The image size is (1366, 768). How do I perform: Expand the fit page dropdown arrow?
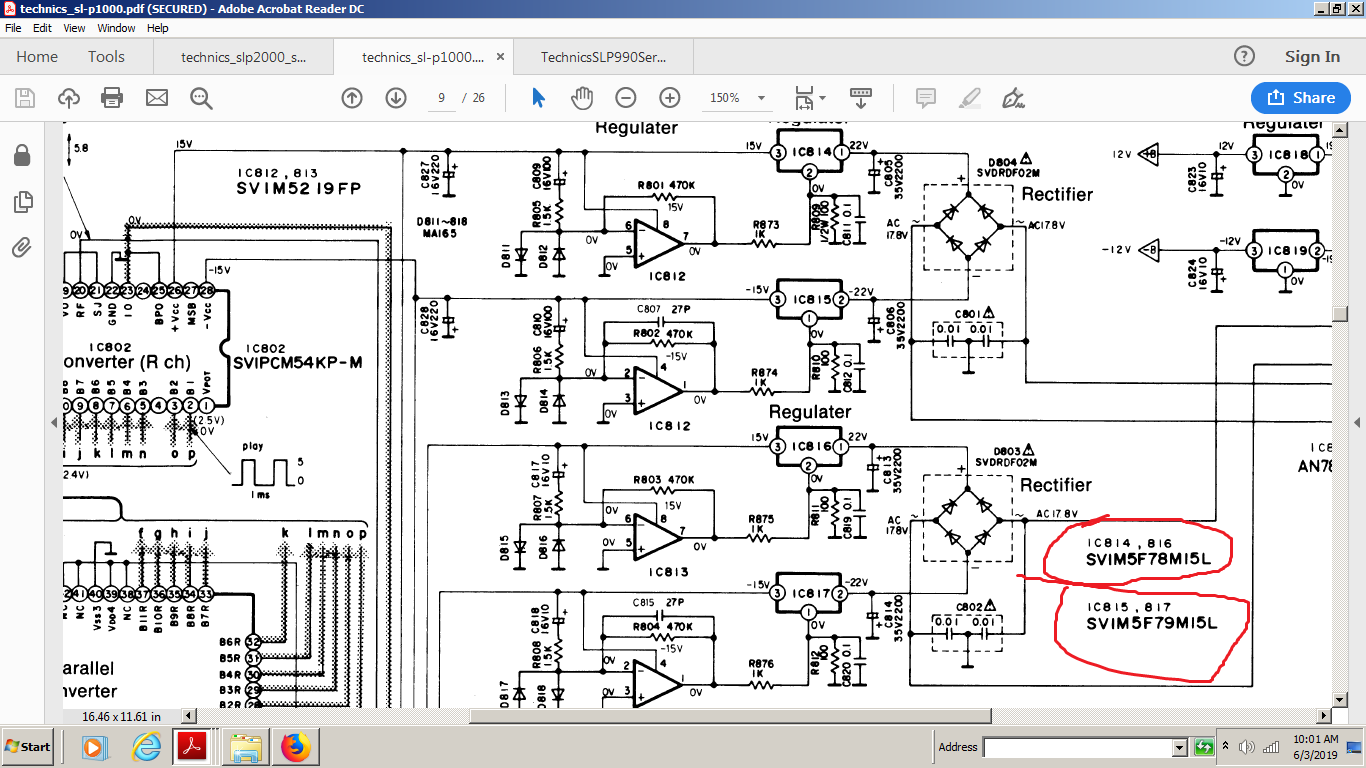822,98
